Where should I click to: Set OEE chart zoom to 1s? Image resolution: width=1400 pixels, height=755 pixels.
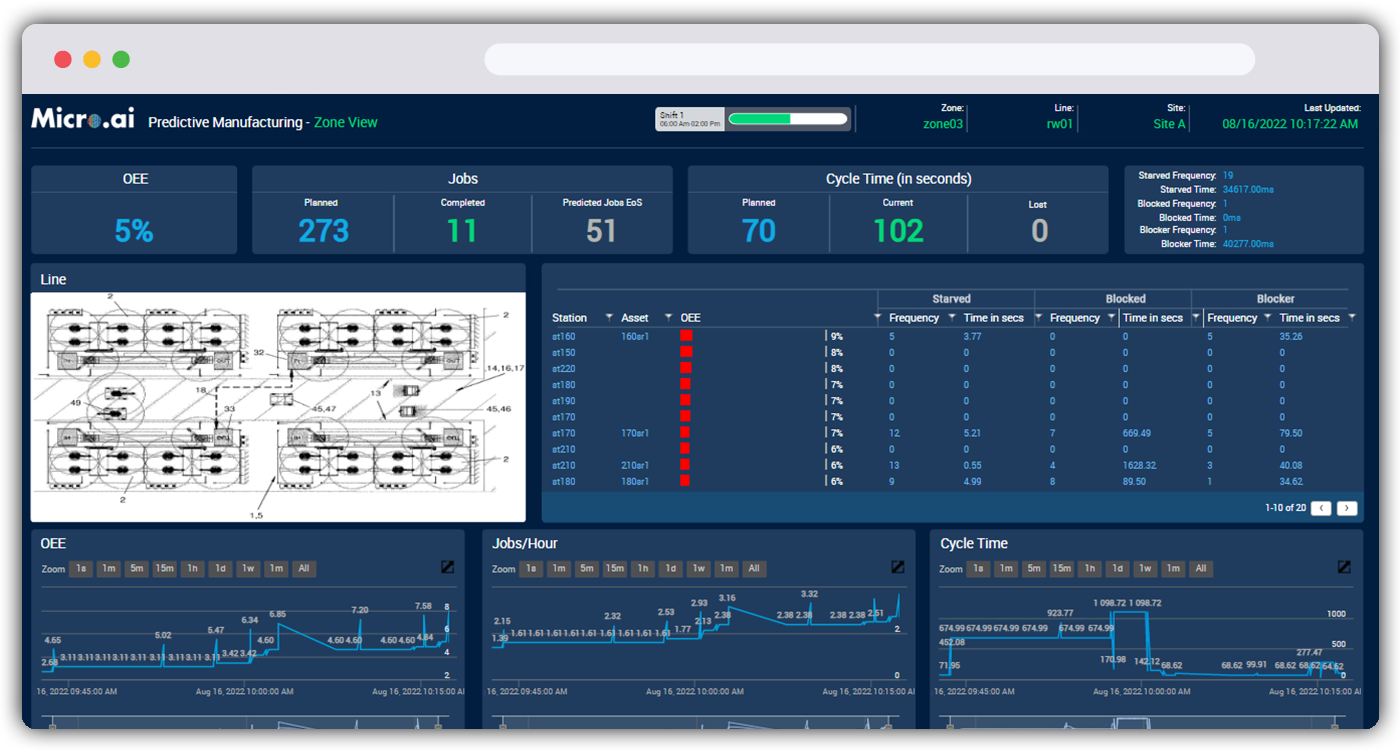tap(80, 569)
